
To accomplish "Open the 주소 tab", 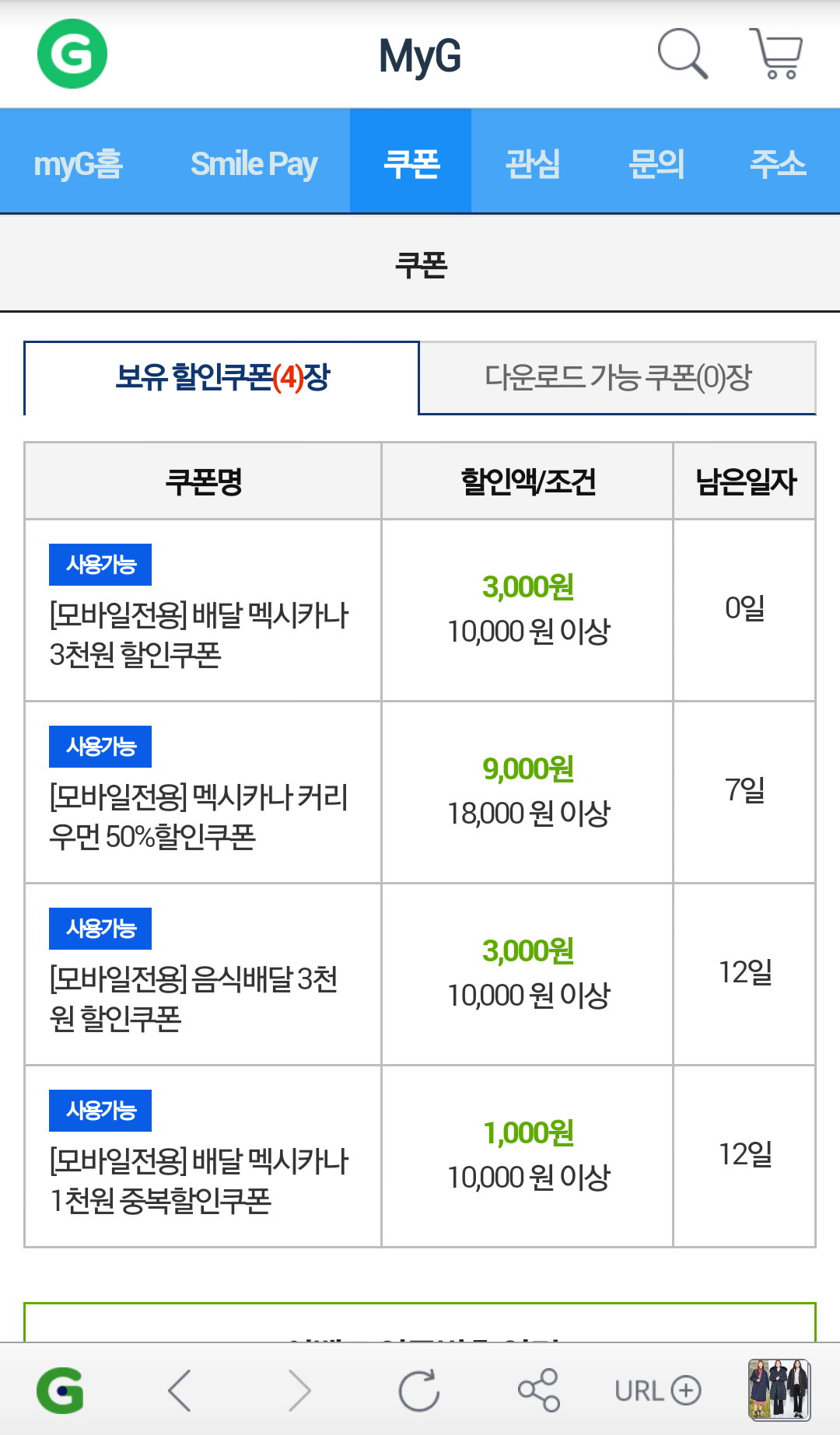I will [778, 163].
